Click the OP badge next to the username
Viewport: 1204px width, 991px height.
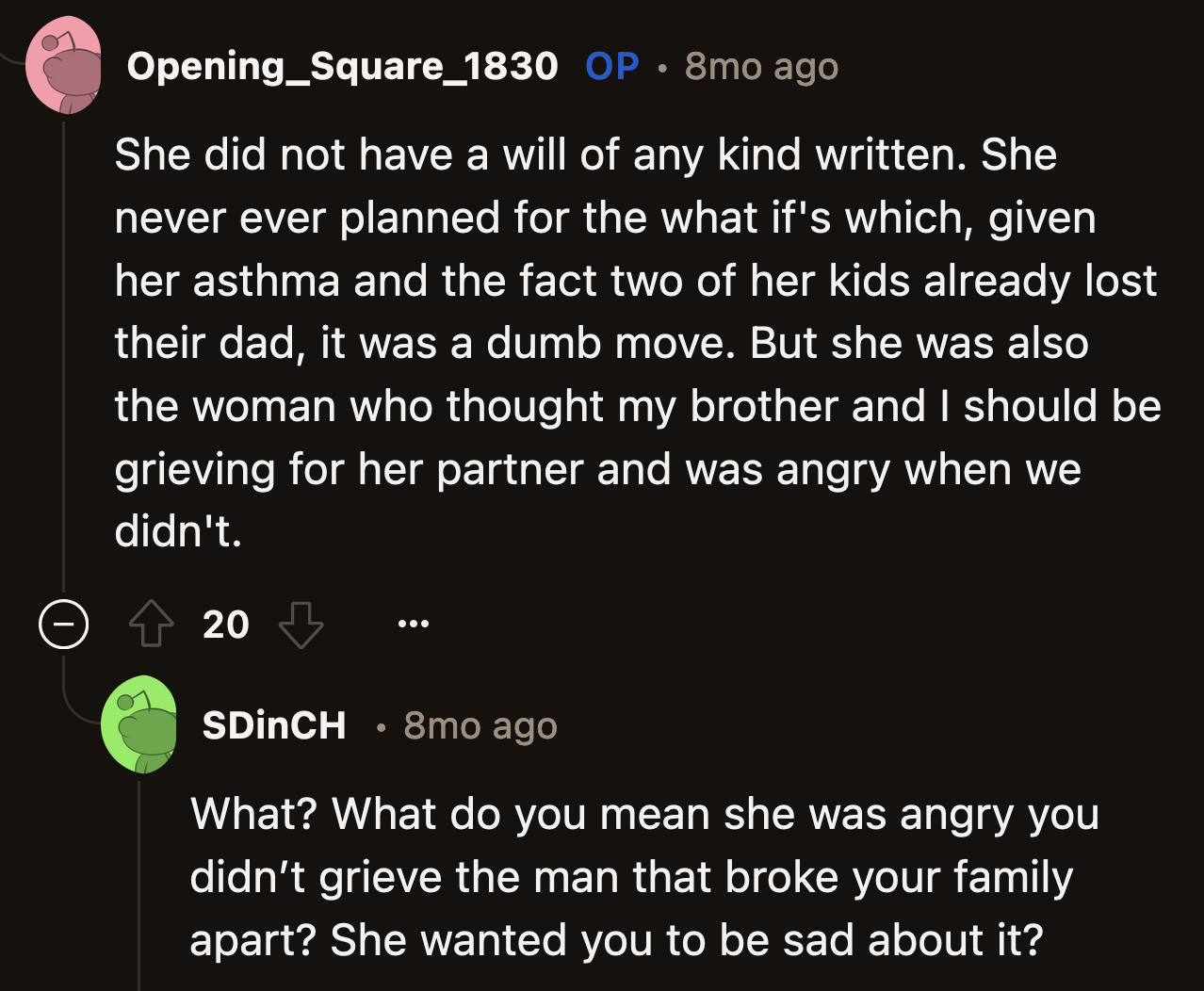611,64
